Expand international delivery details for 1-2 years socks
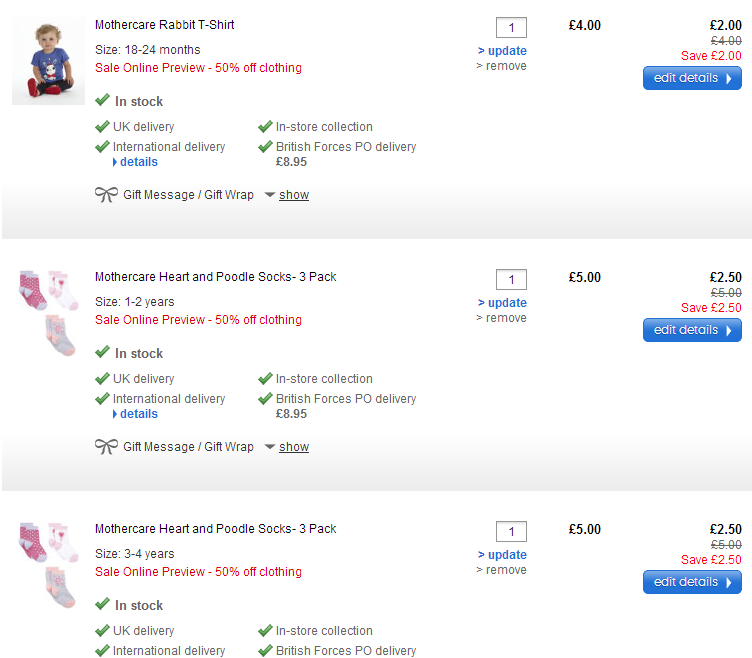Screen dimensions: 752x658 (138, 414)
